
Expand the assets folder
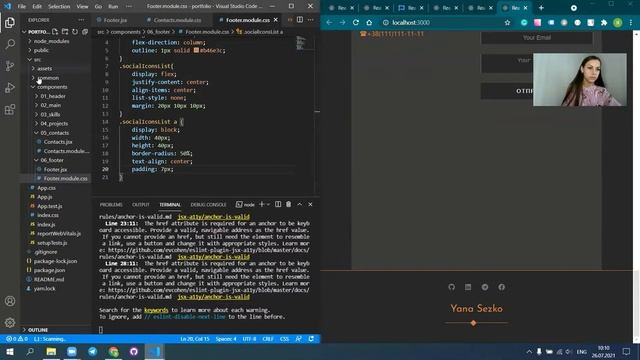44,69
